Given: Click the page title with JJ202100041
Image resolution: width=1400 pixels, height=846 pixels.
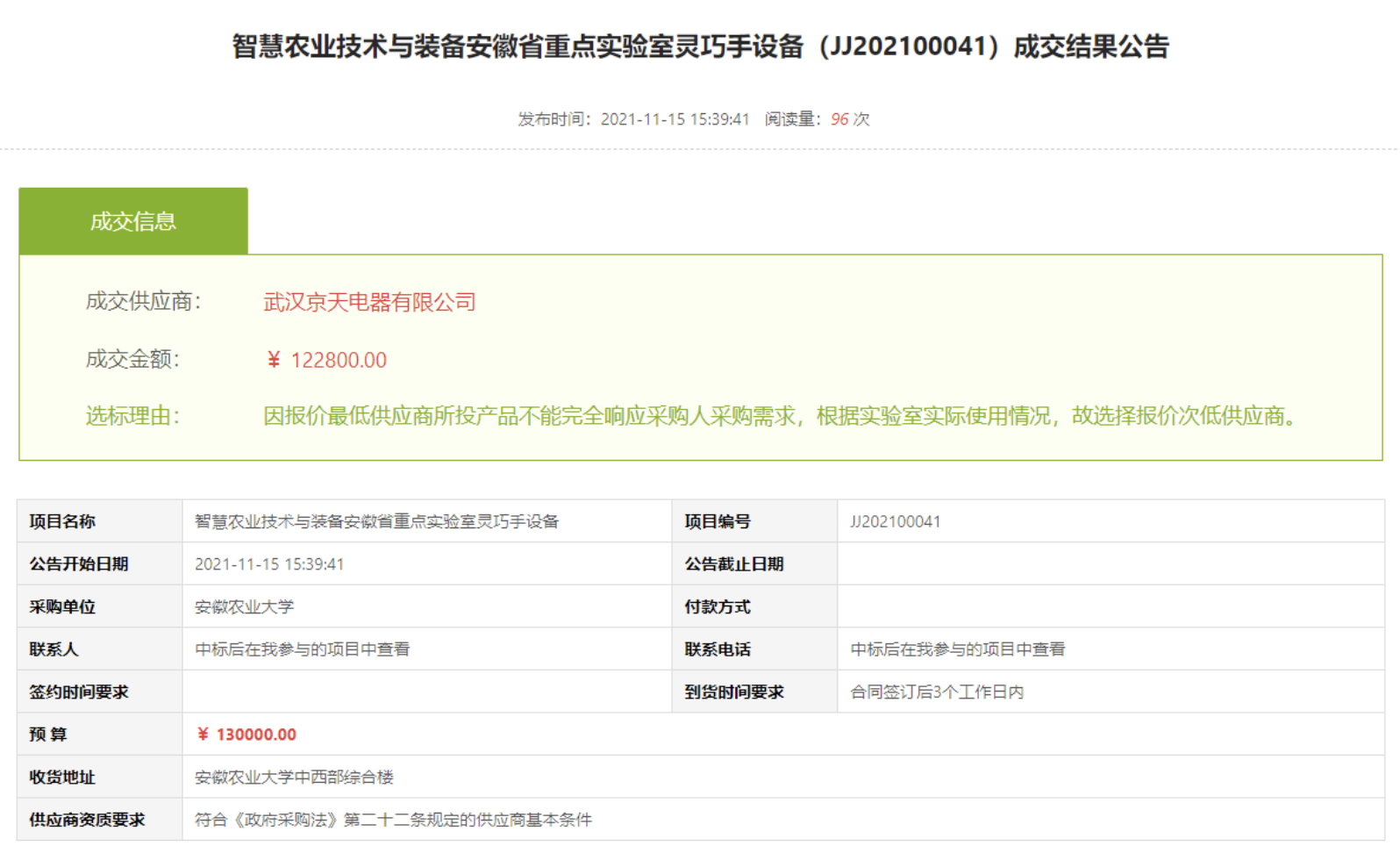Looking at the screenshot, I should 700,46.
